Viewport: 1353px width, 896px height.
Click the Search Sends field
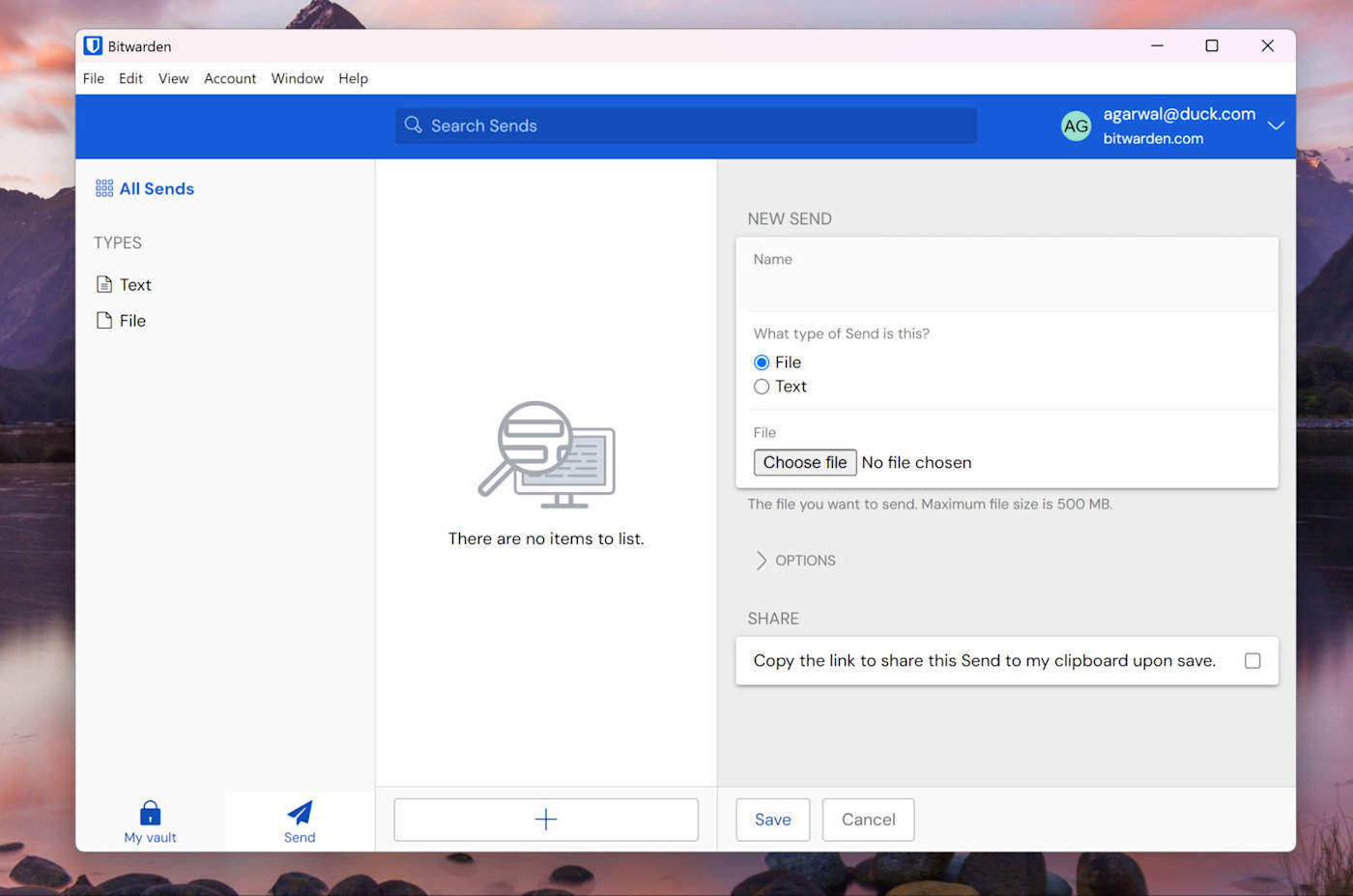click(x=686, y=126)
